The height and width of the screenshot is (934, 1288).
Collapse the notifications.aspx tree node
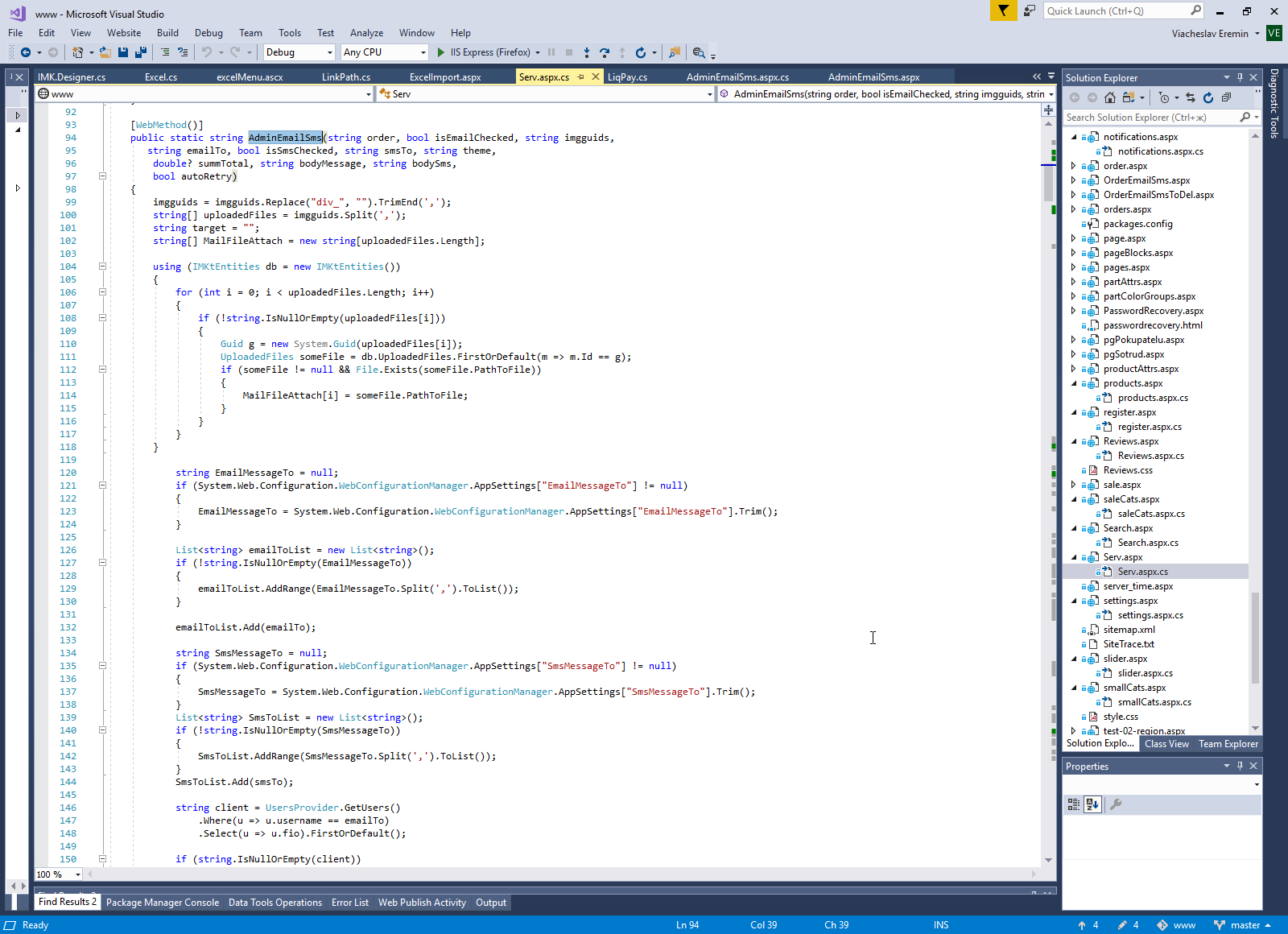pos(1074,137)
